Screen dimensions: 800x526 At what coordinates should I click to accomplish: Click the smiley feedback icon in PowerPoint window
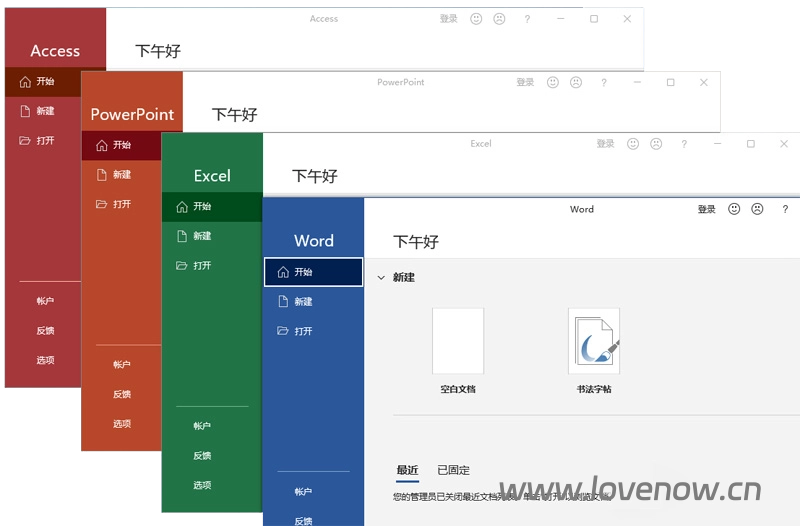pos(553,82)
